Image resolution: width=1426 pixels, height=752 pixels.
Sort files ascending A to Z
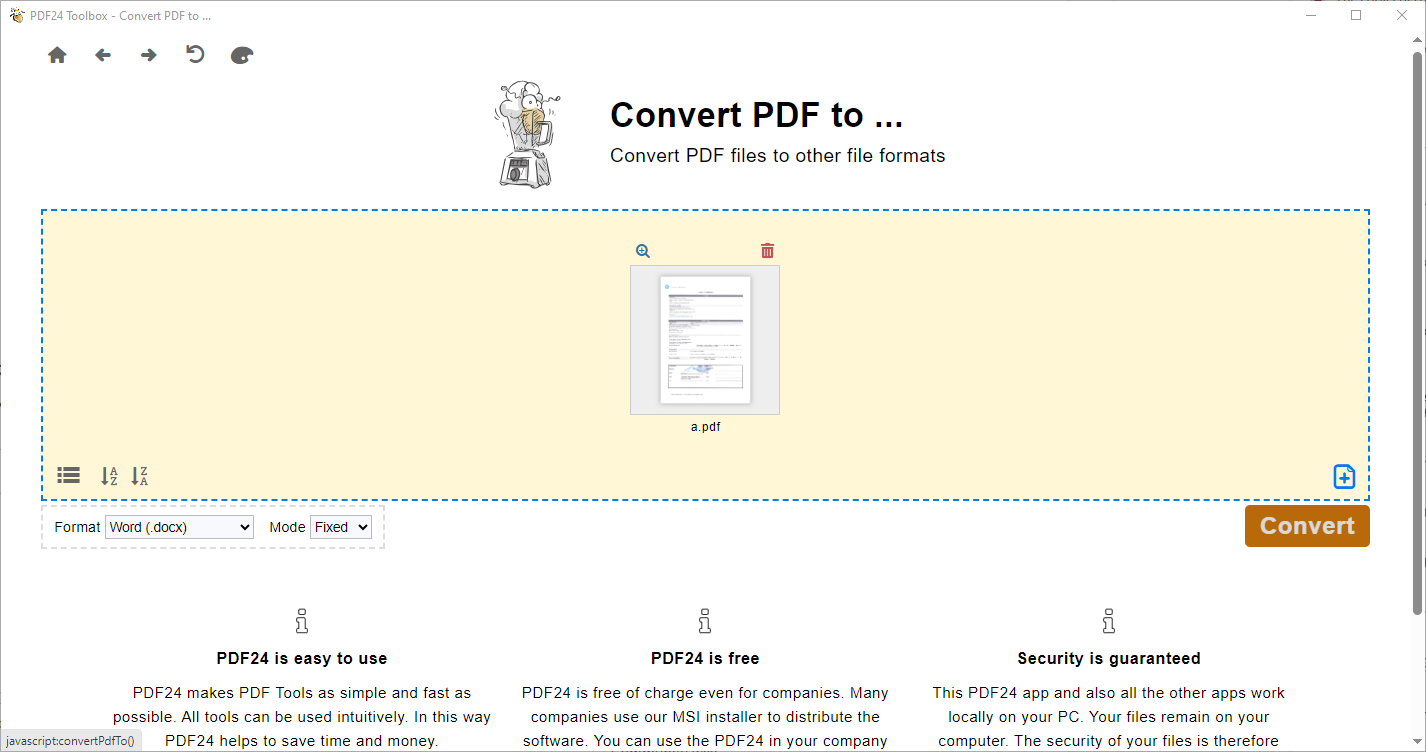[109, 476]
